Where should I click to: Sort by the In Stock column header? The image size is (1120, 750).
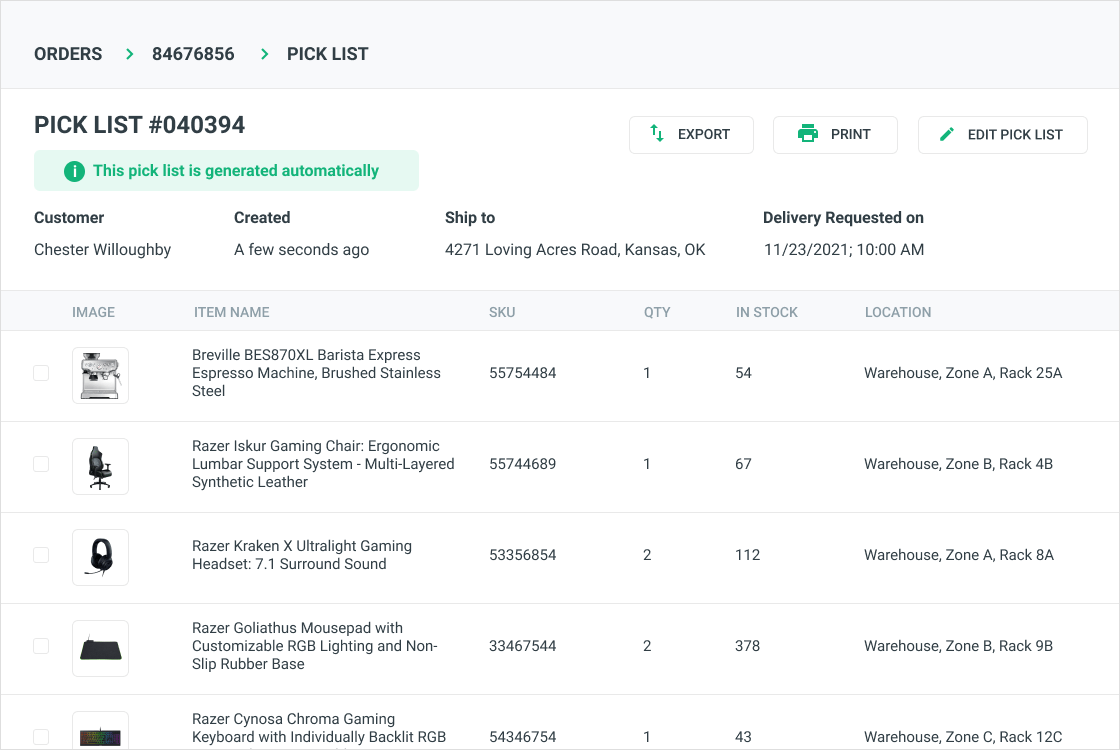tap(766, 312)
